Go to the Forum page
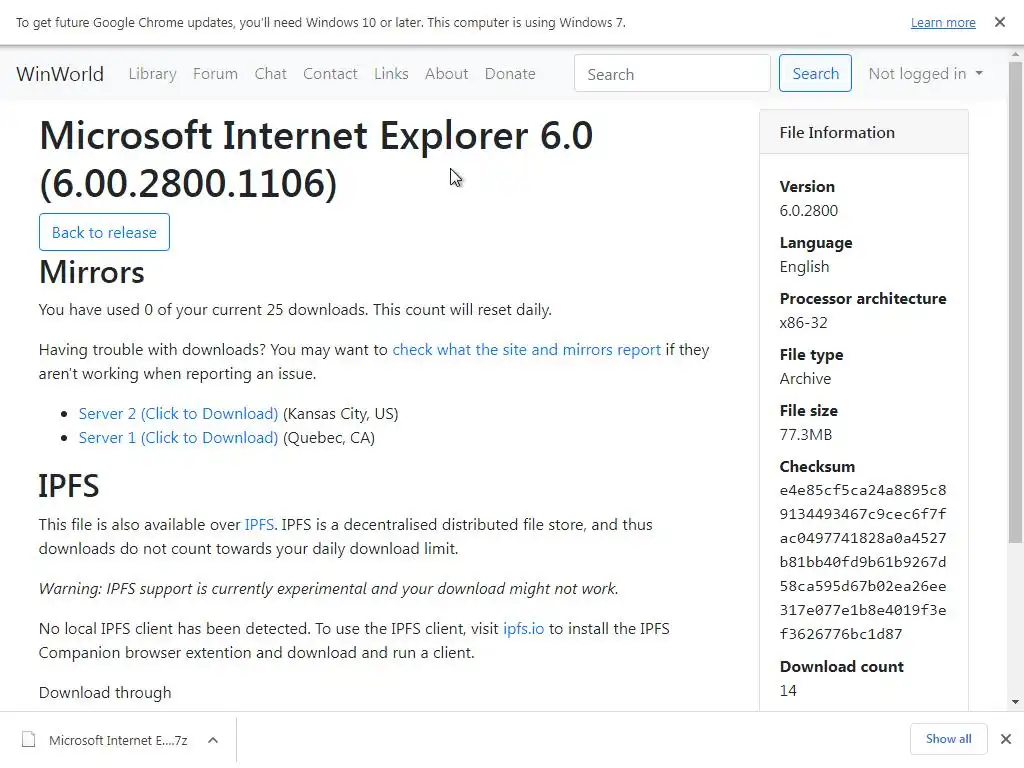1024x768 pixels. [215, 74]
